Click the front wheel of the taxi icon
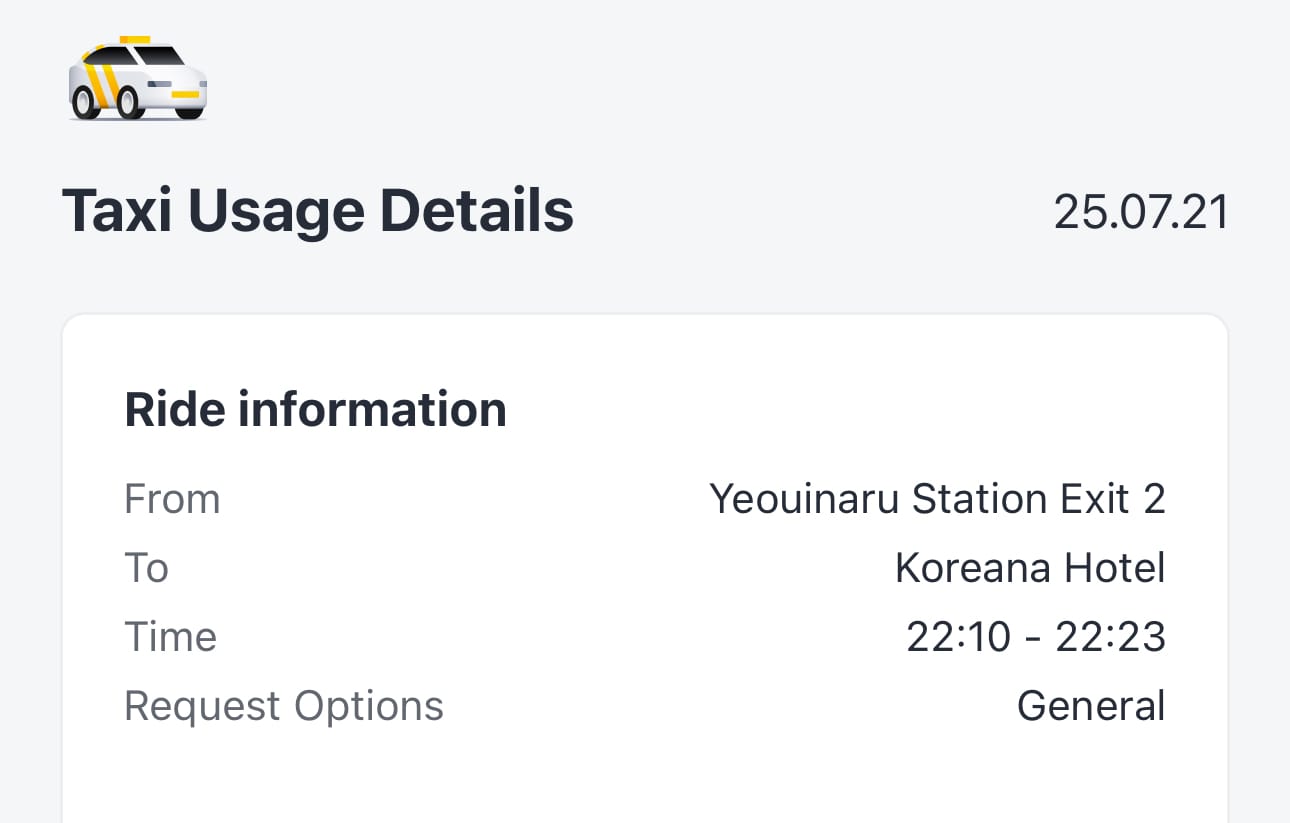This screenshot has width=1290, height=823. pyautogui.click(x=85, y=101)
